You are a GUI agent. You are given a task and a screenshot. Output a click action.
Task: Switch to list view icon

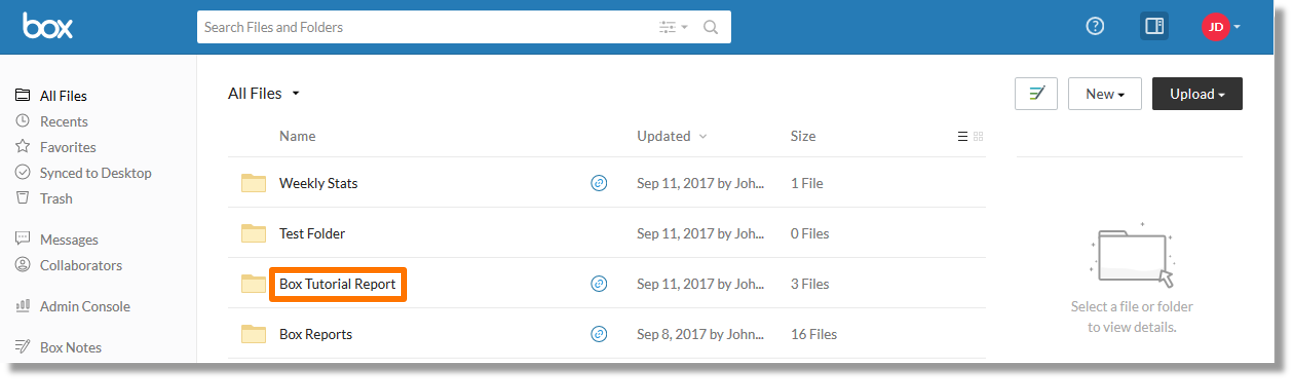(x=963, y=136)
